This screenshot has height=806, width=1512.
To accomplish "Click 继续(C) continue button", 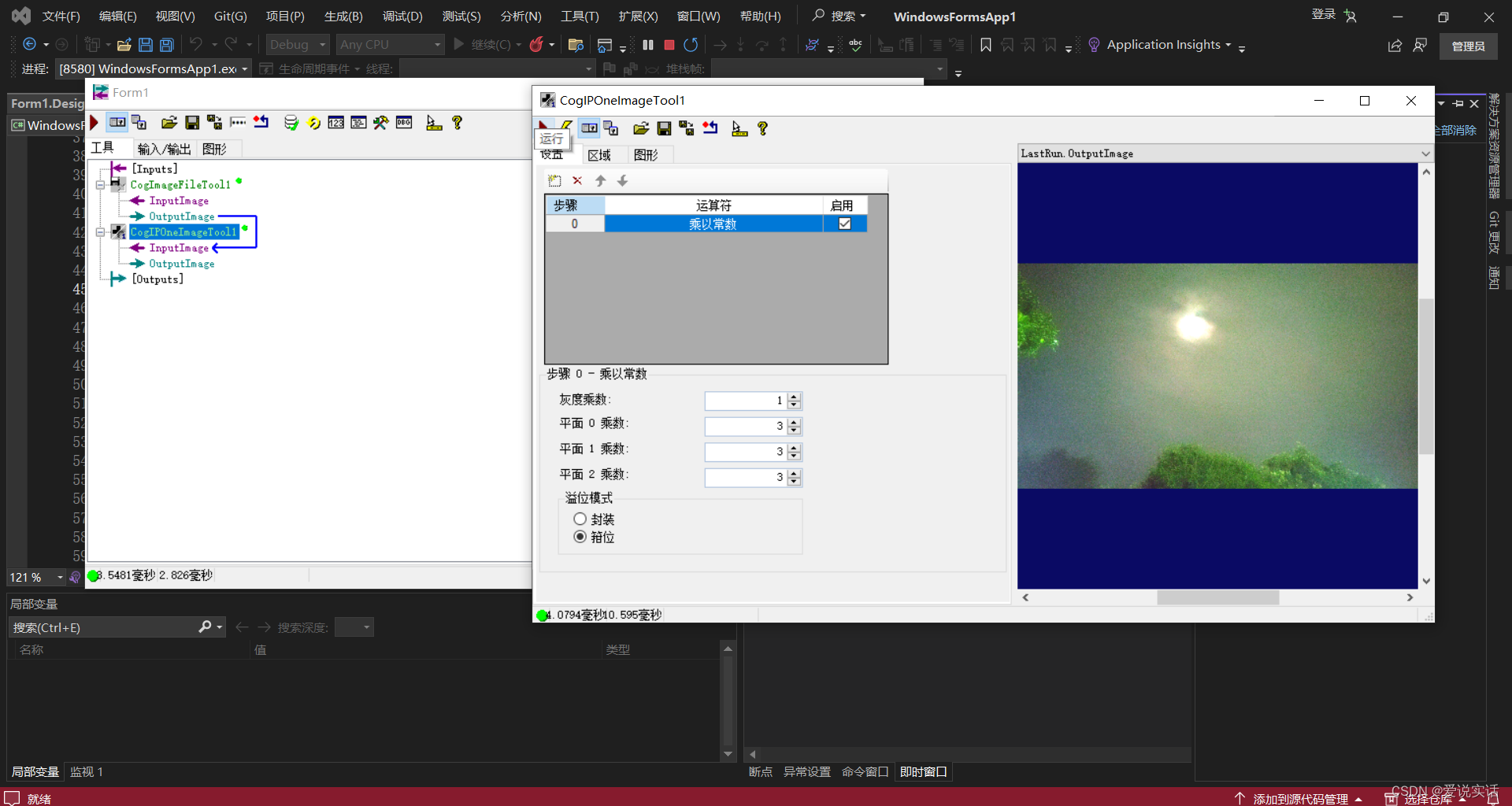I will tap(483, 45).
